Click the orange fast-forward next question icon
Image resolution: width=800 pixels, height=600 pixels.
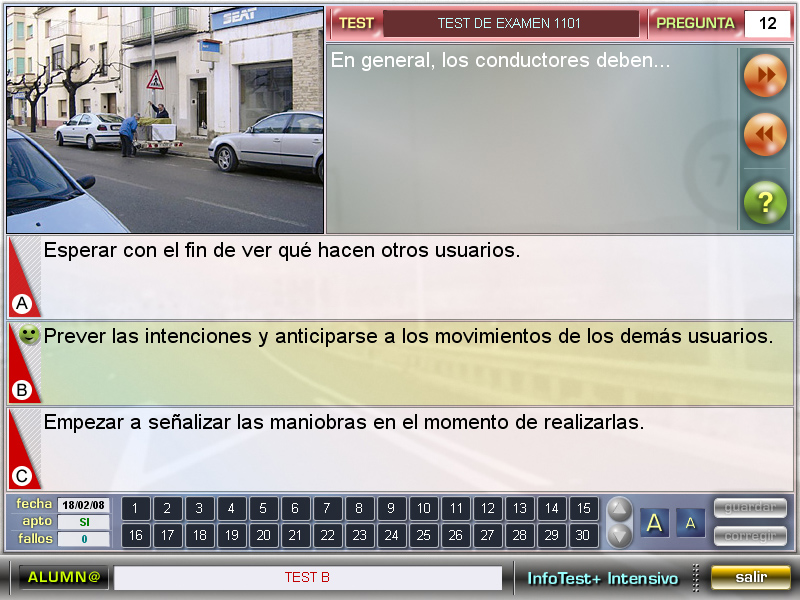coord(765,76)
